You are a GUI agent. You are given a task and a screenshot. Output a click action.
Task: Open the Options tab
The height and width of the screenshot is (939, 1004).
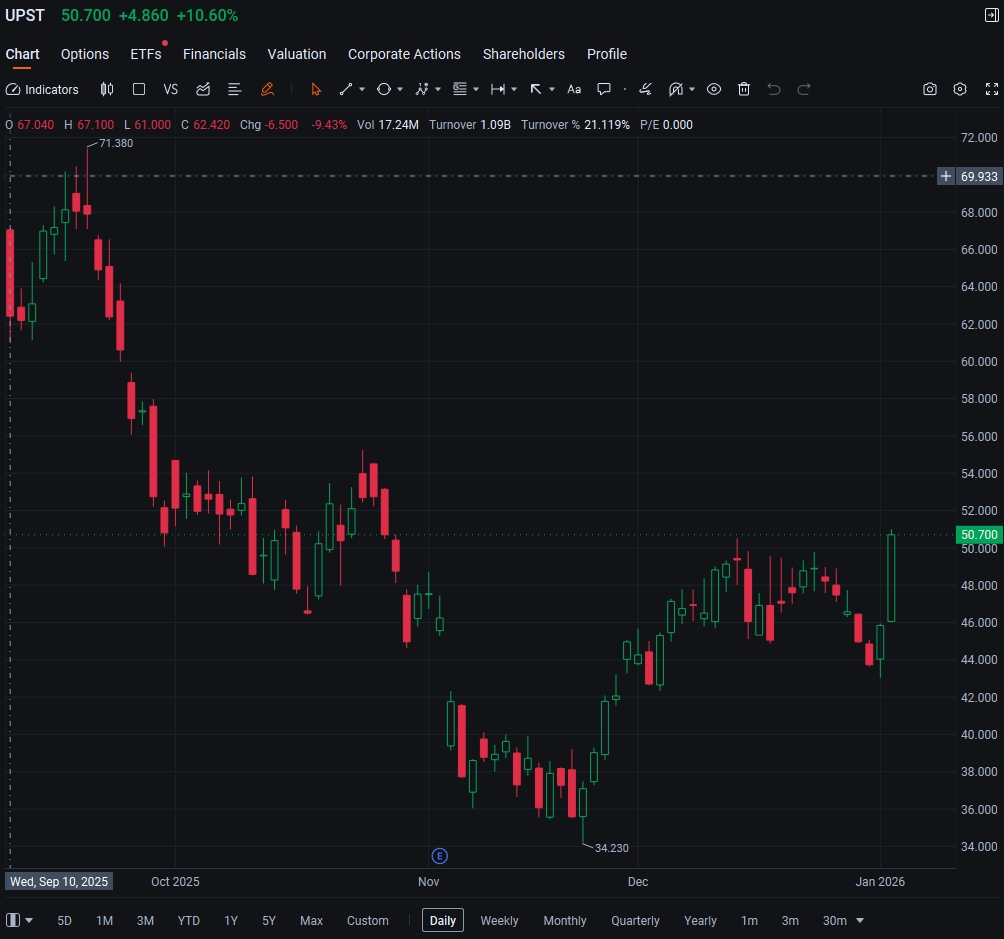pos(85,54)
